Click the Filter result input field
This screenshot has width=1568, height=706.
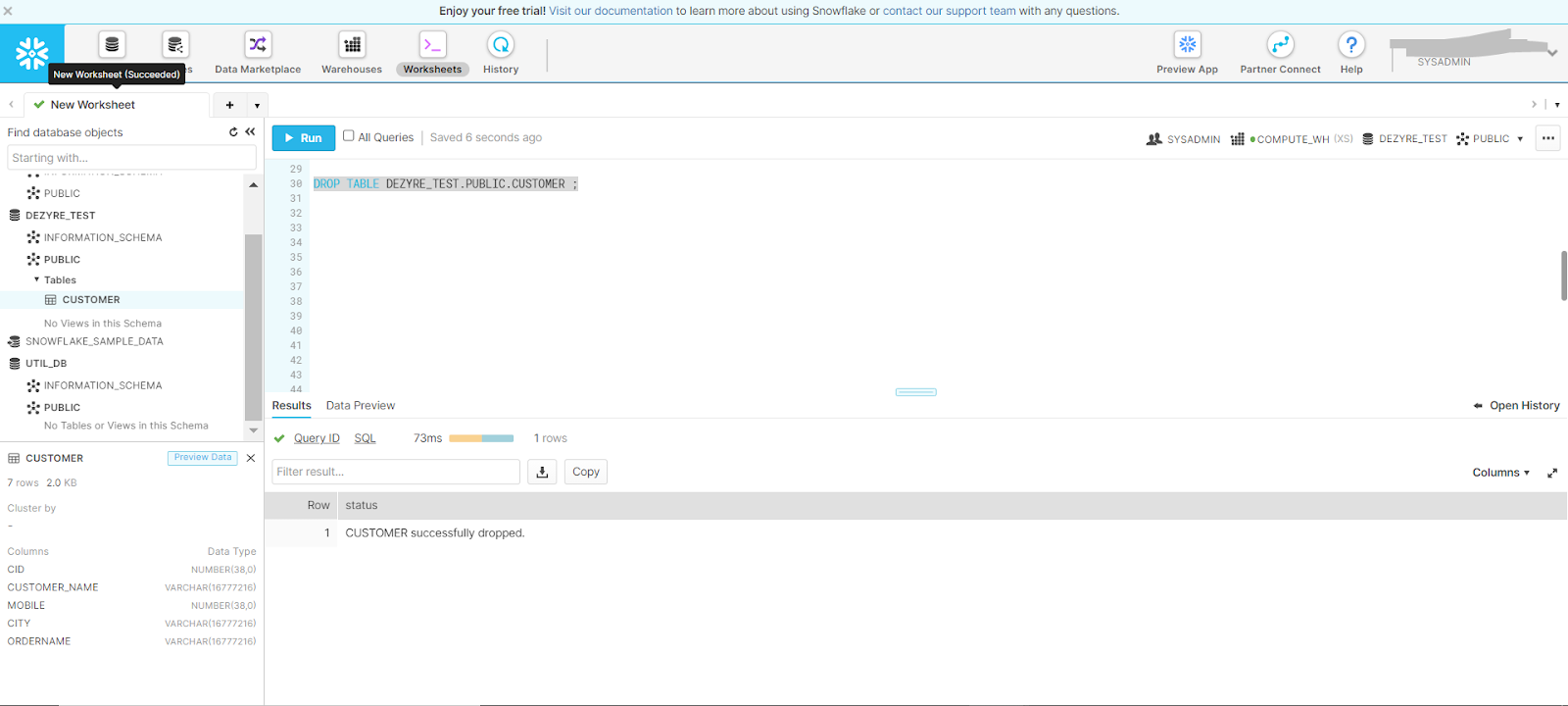tap(395, 472)
